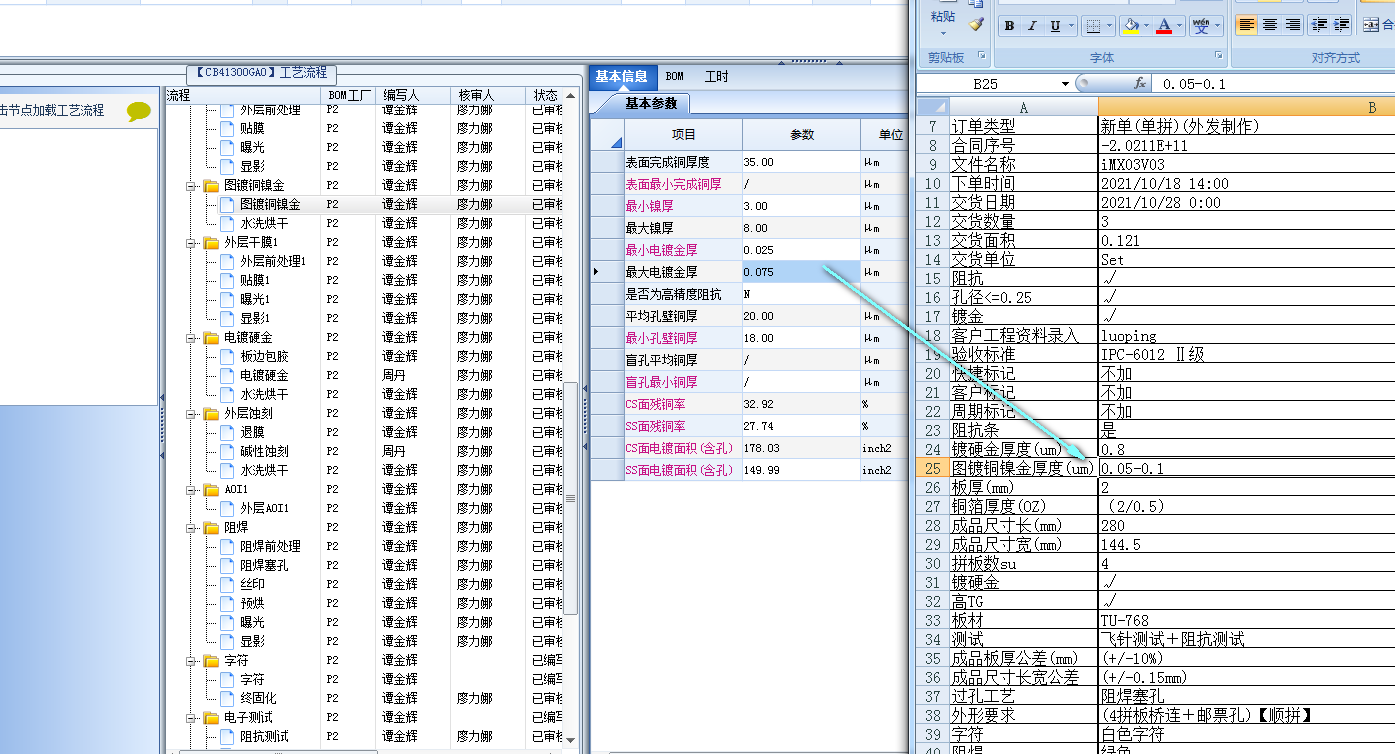Collapse the 外层蚀刻 tree group
The height and width of the screenshot is (754, 1395).
191,413
